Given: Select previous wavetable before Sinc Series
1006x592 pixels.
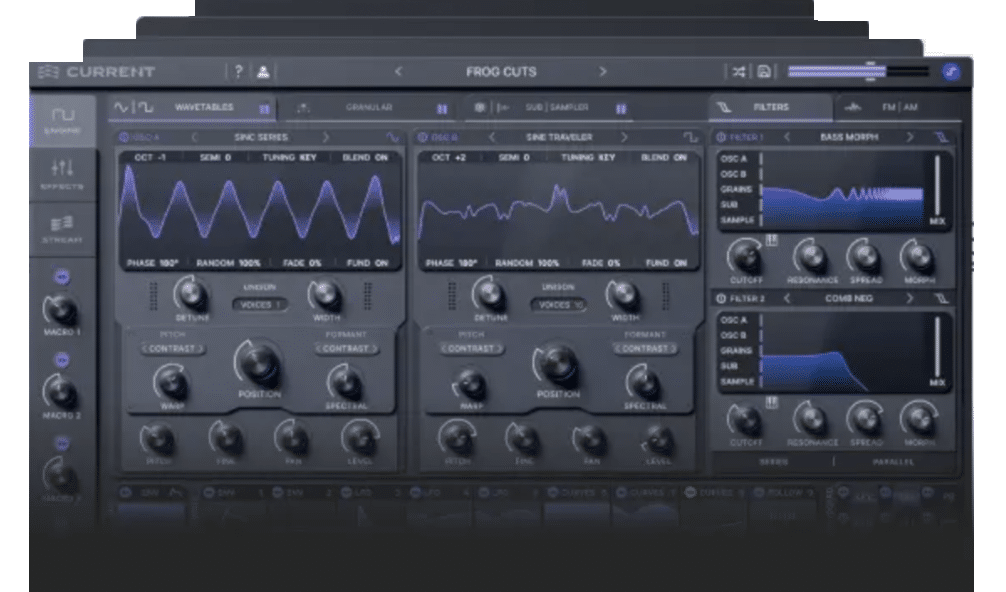Looking at the screenshot, I should click(x=194, y=137).
